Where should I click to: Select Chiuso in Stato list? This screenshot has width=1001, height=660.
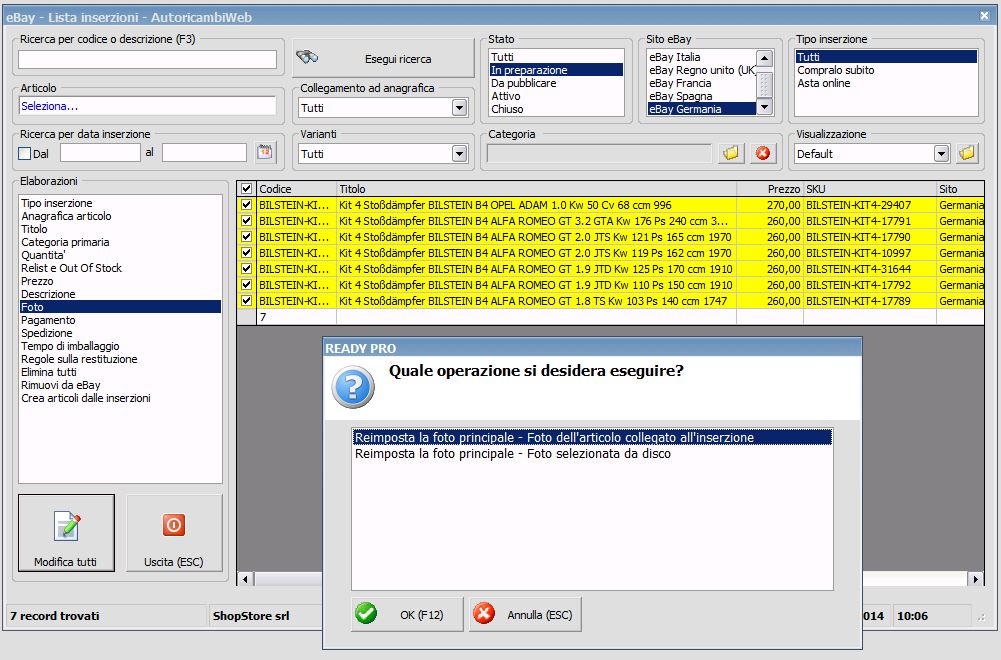pos(556,109)
